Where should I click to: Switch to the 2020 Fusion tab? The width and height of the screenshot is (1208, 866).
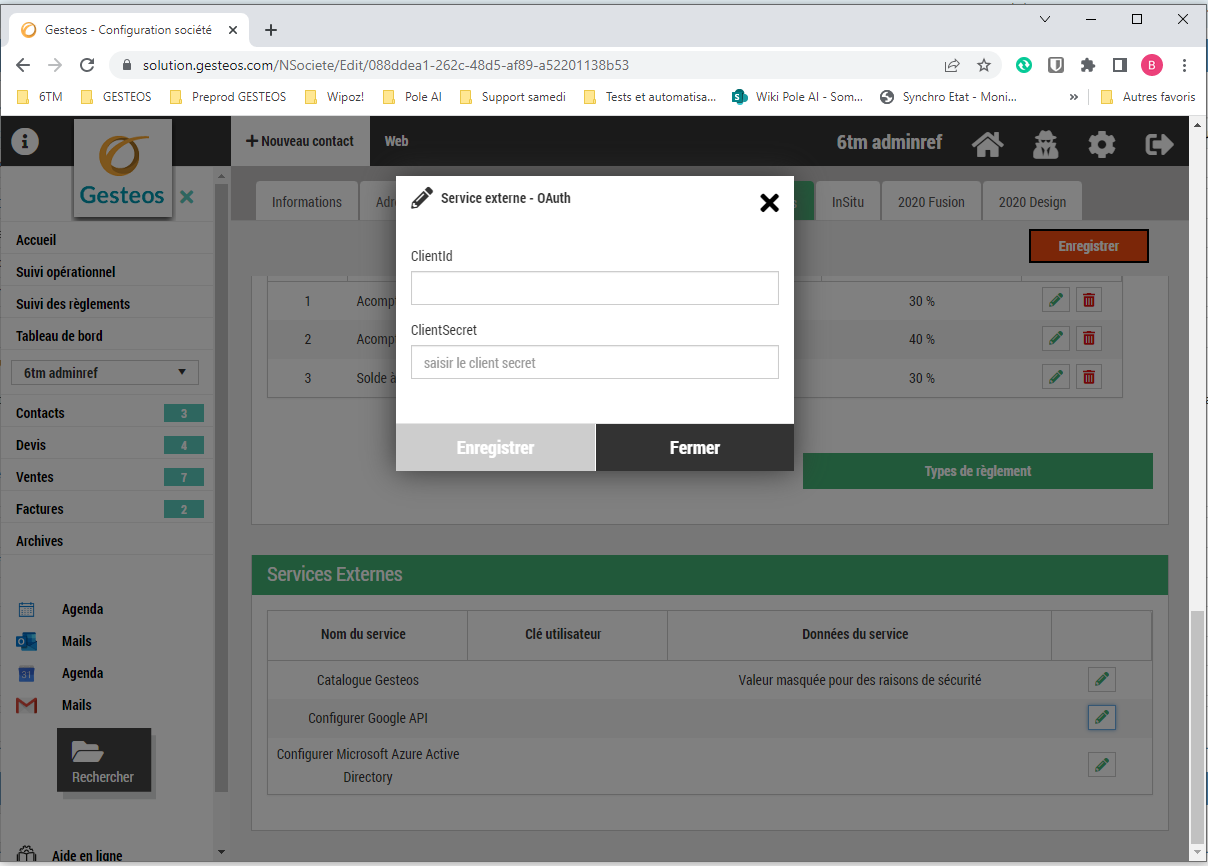tap(930, 202)
